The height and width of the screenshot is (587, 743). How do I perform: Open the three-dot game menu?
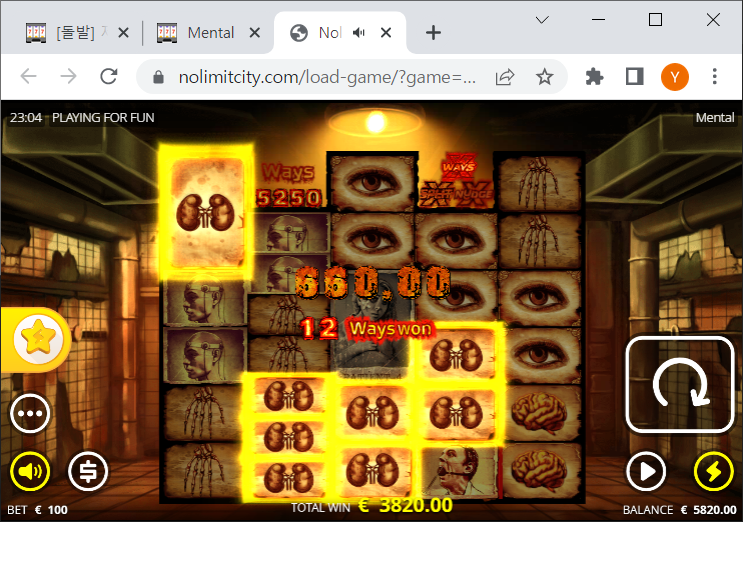click(x=30, y=414)
